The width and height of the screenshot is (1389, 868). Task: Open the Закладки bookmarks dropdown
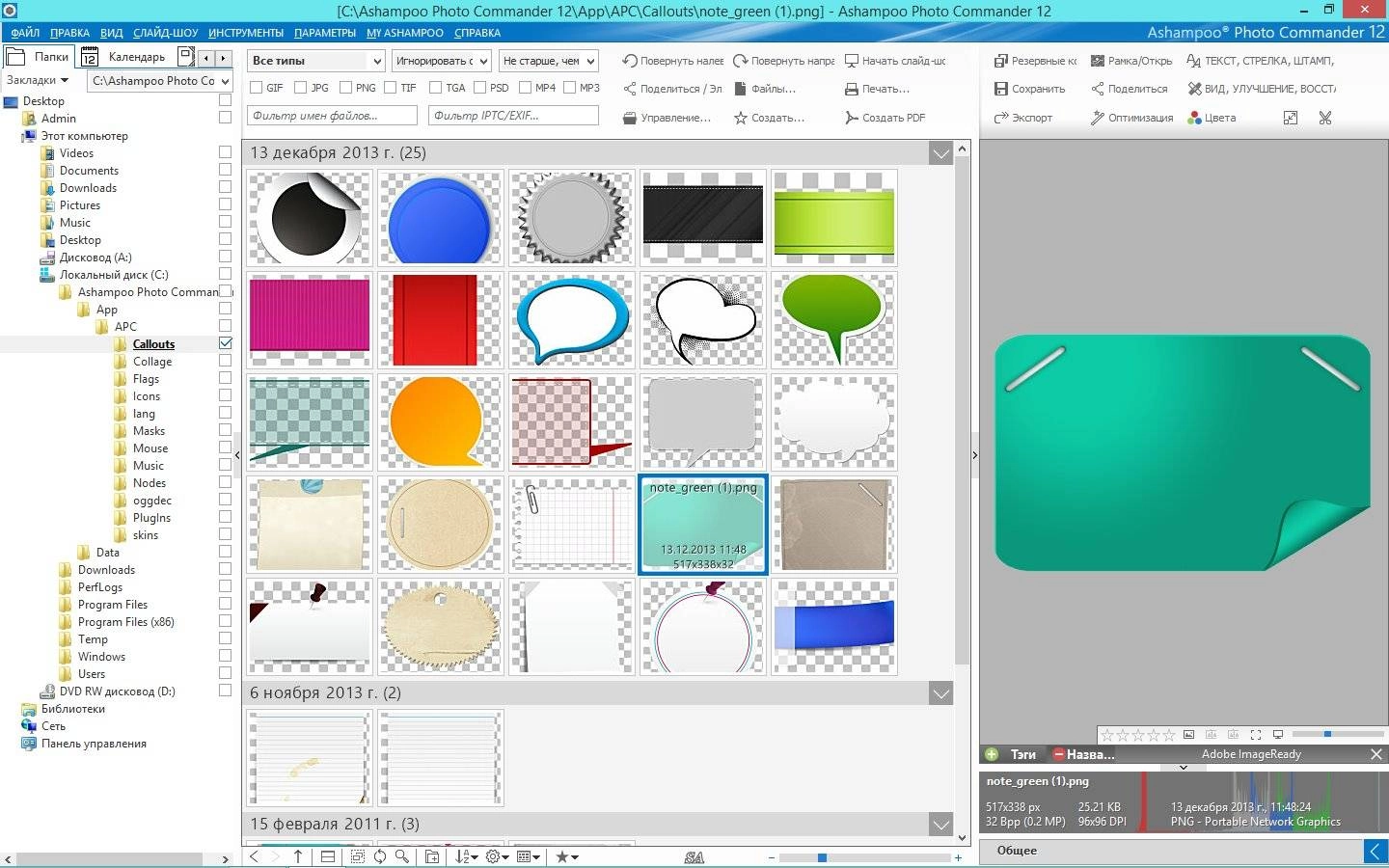click(x=38, y=81)
